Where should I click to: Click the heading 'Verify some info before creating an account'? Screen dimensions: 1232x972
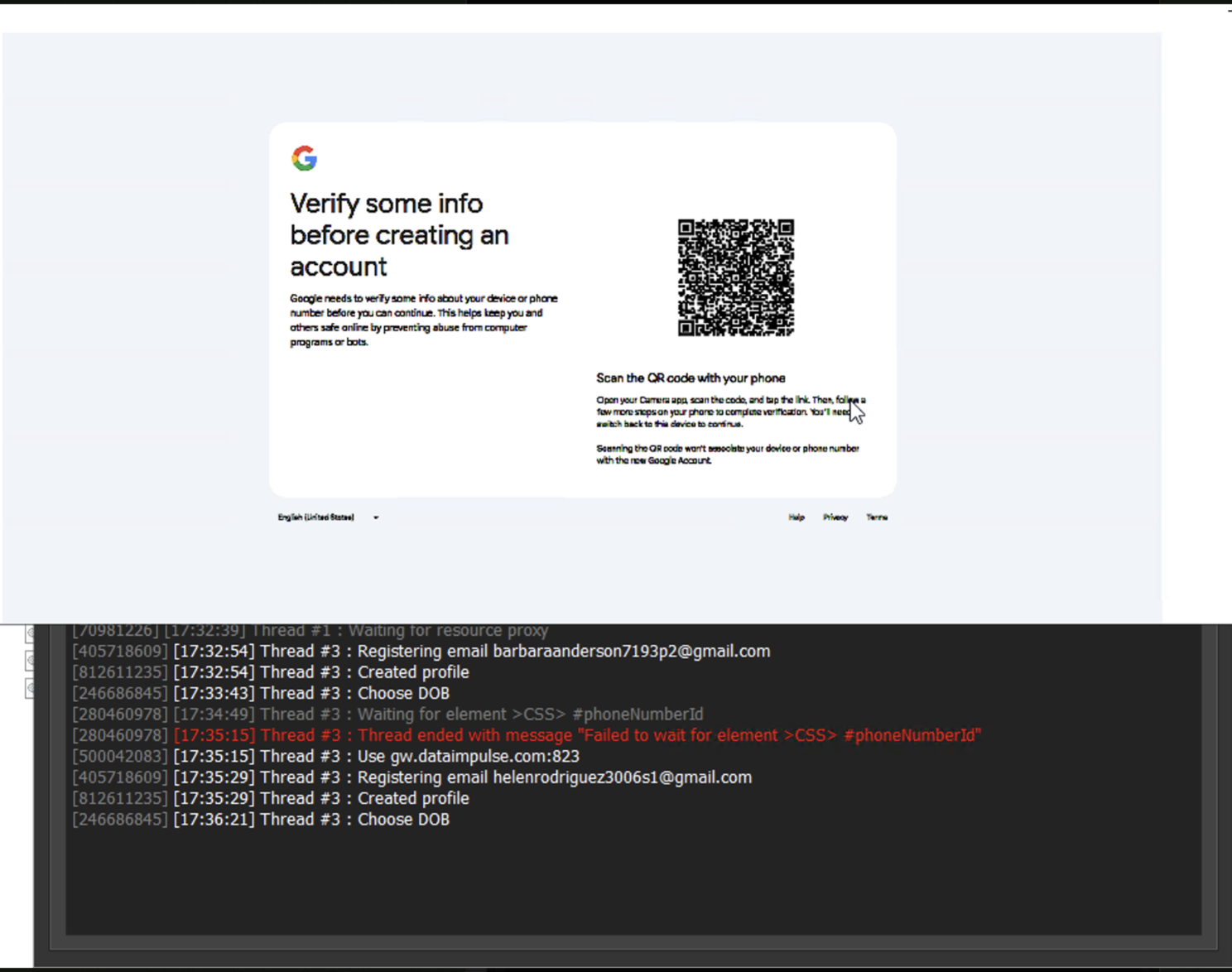click(399, 235)
